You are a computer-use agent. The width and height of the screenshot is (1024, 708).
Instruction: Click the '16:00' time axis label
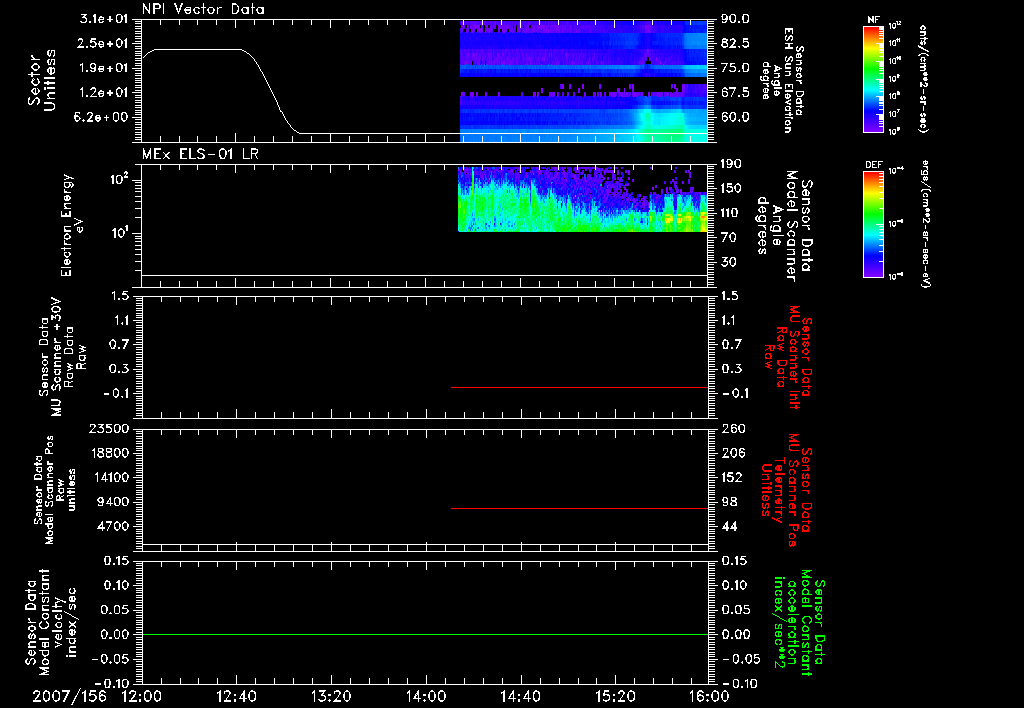click(x=709, y=696)
